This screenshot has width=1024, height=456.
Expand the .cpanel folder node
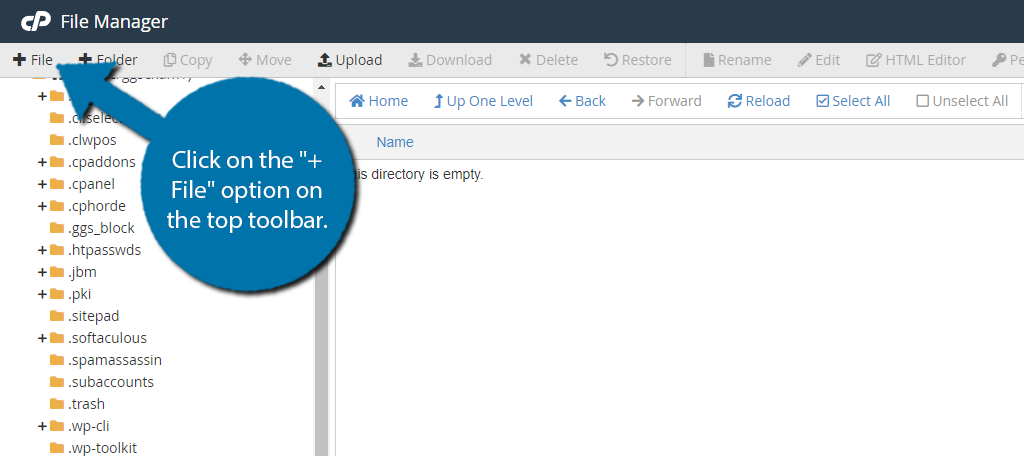[x=42, y=184]
